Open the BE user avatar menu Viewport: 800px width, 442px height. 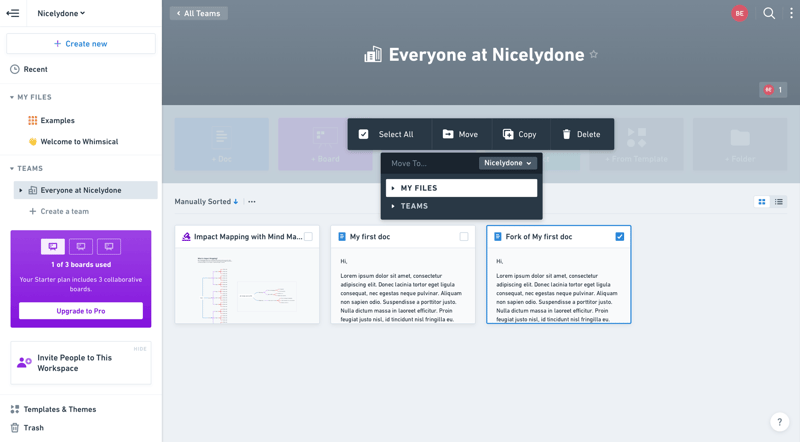pos(739,13)
